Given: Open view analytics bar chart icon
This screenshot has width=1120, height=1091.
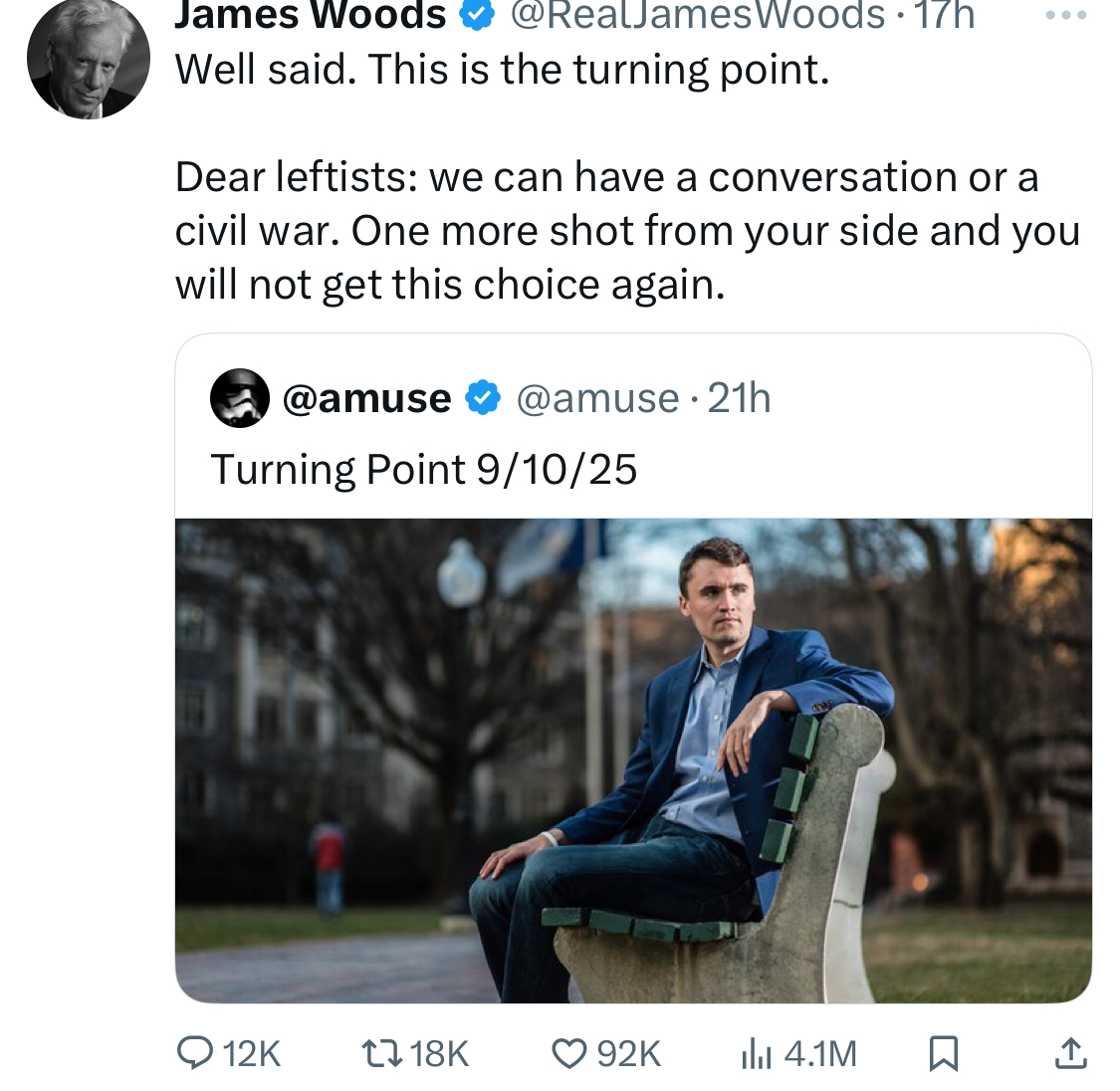Looking at the screenshot, I should [757, 1053].
